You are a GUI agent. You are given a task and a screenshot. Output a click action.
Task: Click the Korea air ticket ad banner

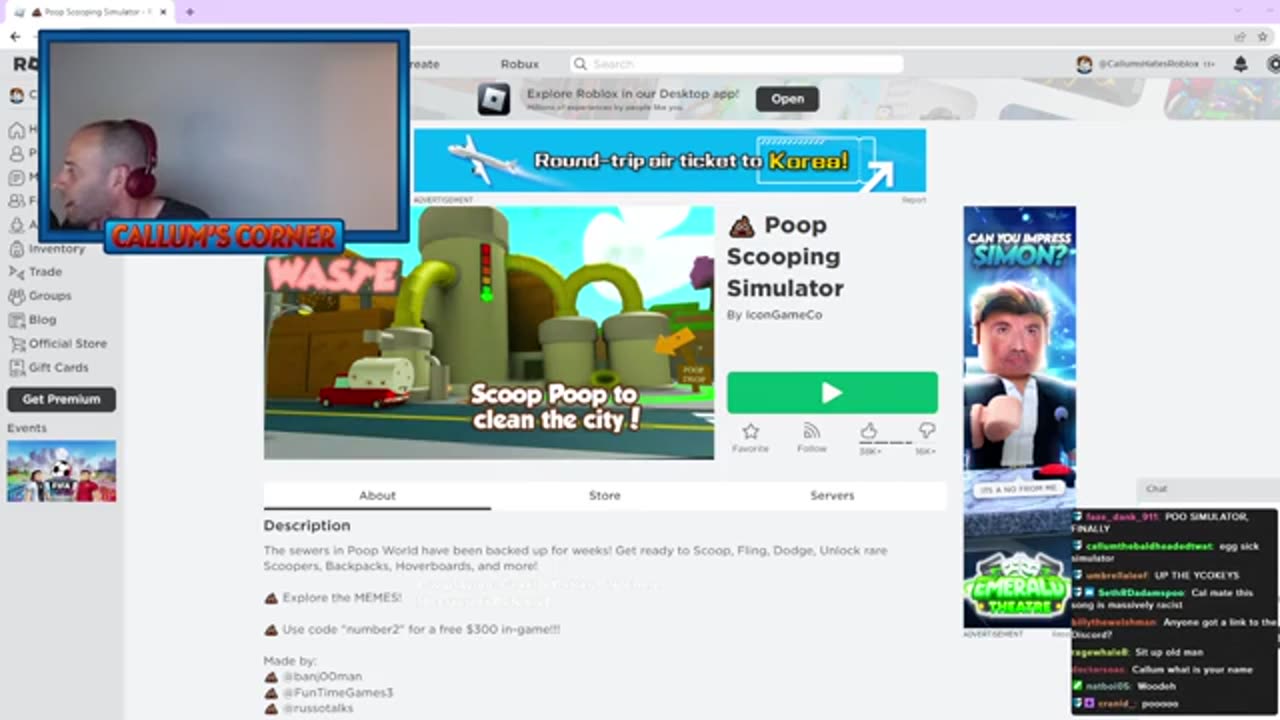tap(670, 160)
